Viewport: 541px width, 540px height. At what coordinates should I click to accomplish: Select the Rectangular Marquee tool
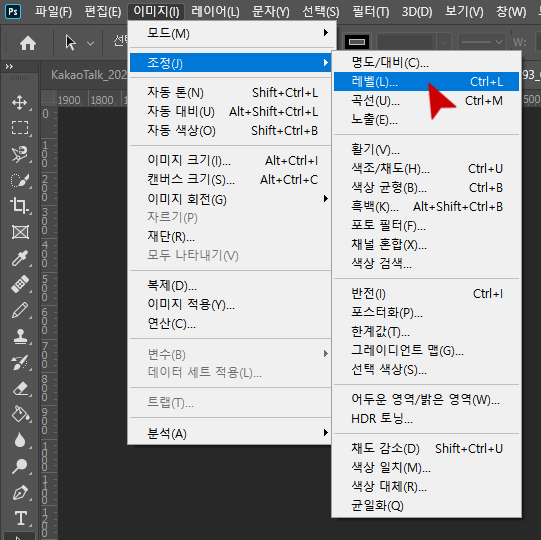tap(20, 128)
